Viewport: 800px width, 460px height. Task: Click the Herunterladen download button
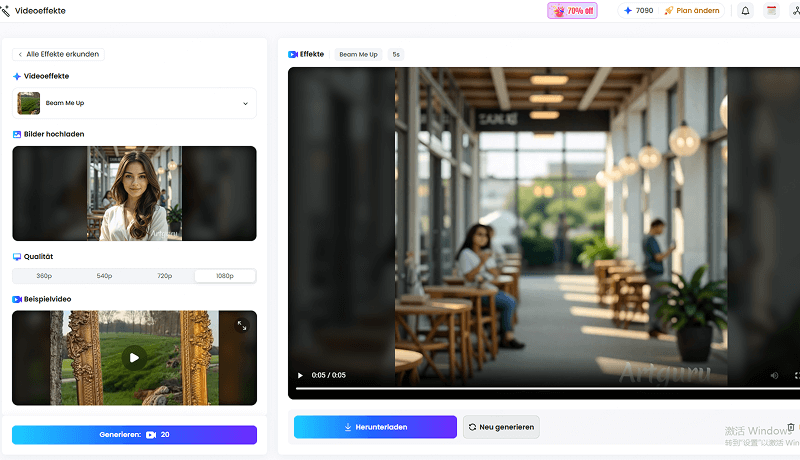click(375, 427)
